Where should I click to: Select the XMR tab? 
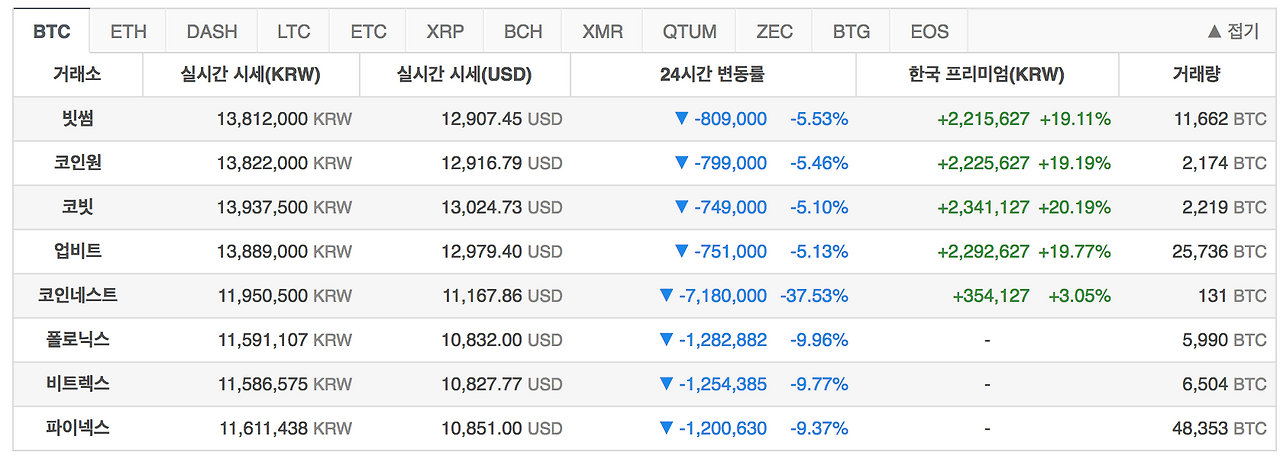tap(603, 31)
